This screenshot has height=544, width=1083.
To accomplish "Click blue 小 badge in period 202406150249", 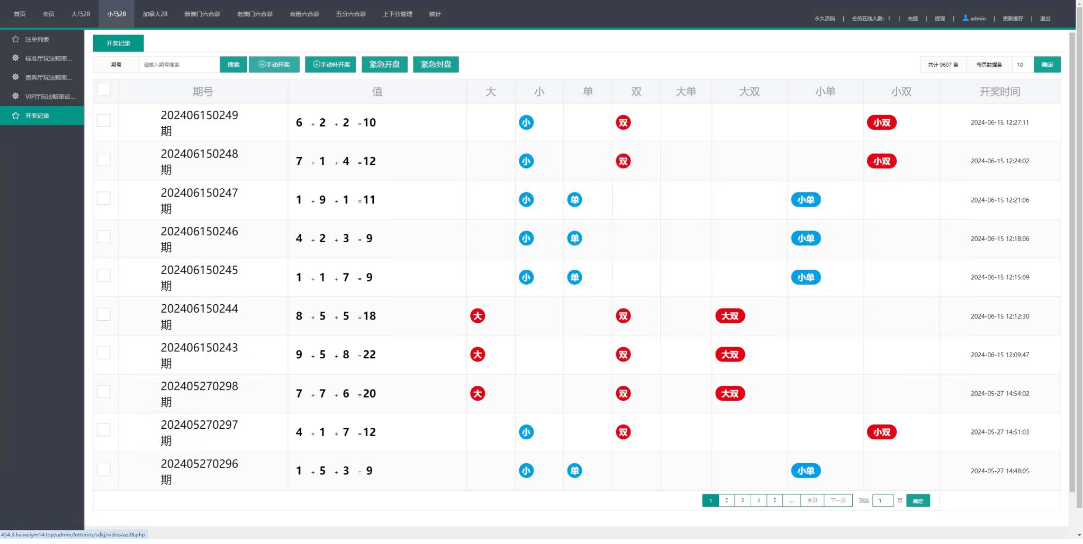I will click(526, 122).
